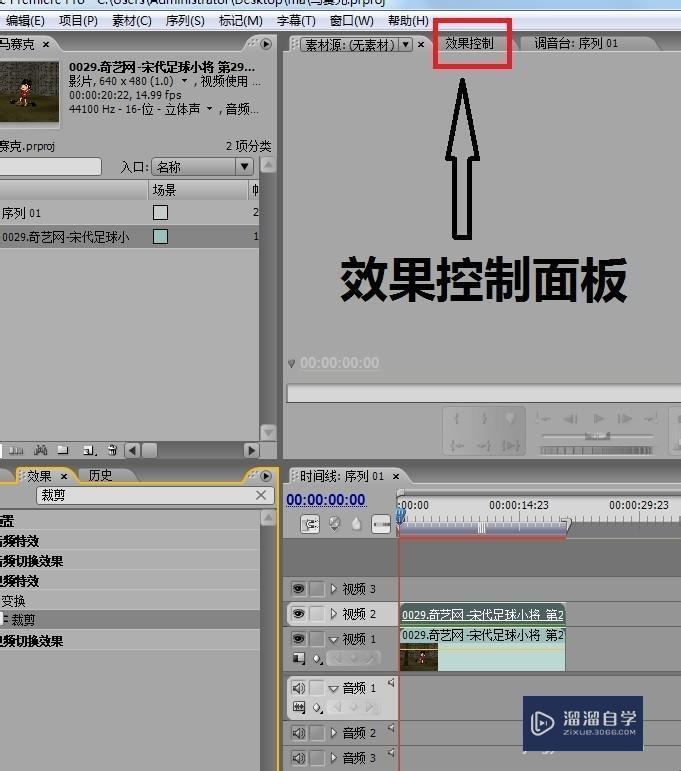Clear the effects search field with X
The width and height of the screenshot is (681, 771).
261,495
